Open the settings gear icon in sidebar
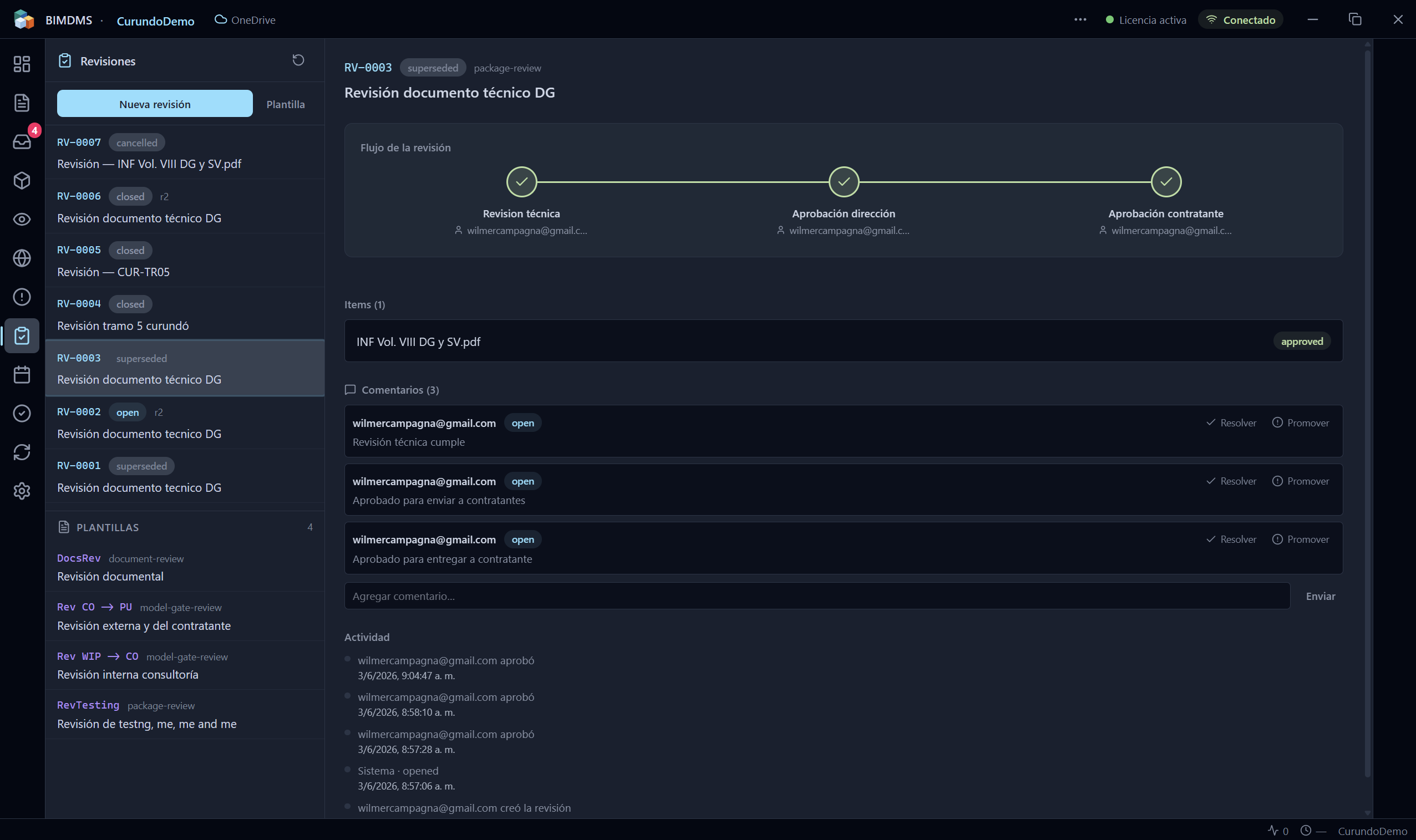This screenshot has height=840, width=1416. [x=22, y=491]
